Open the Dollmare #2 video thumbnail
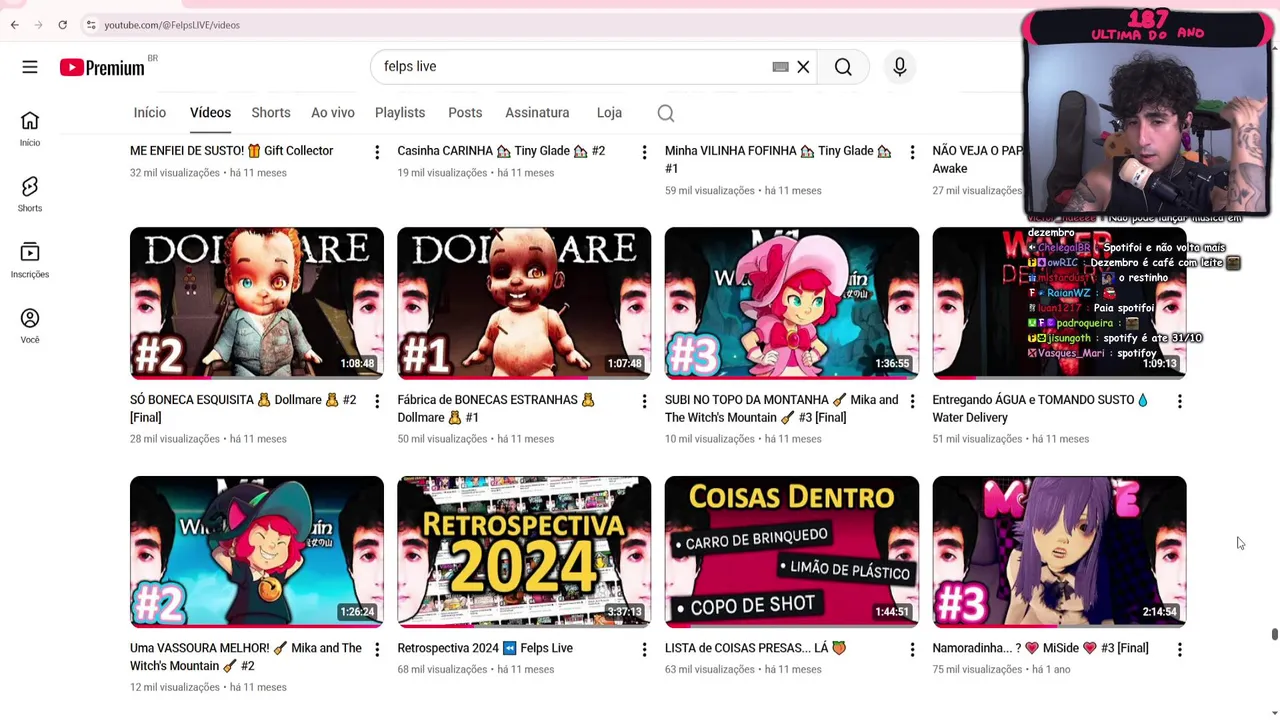The height and width of the screenshot is (720, 1280). (x=257, y=303)
